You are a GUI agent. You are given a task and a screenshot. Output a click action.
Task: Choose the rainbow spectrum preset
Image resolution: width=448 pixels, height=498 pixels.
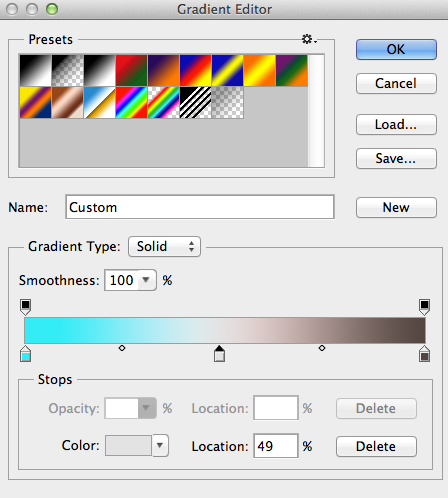[131, 103]
